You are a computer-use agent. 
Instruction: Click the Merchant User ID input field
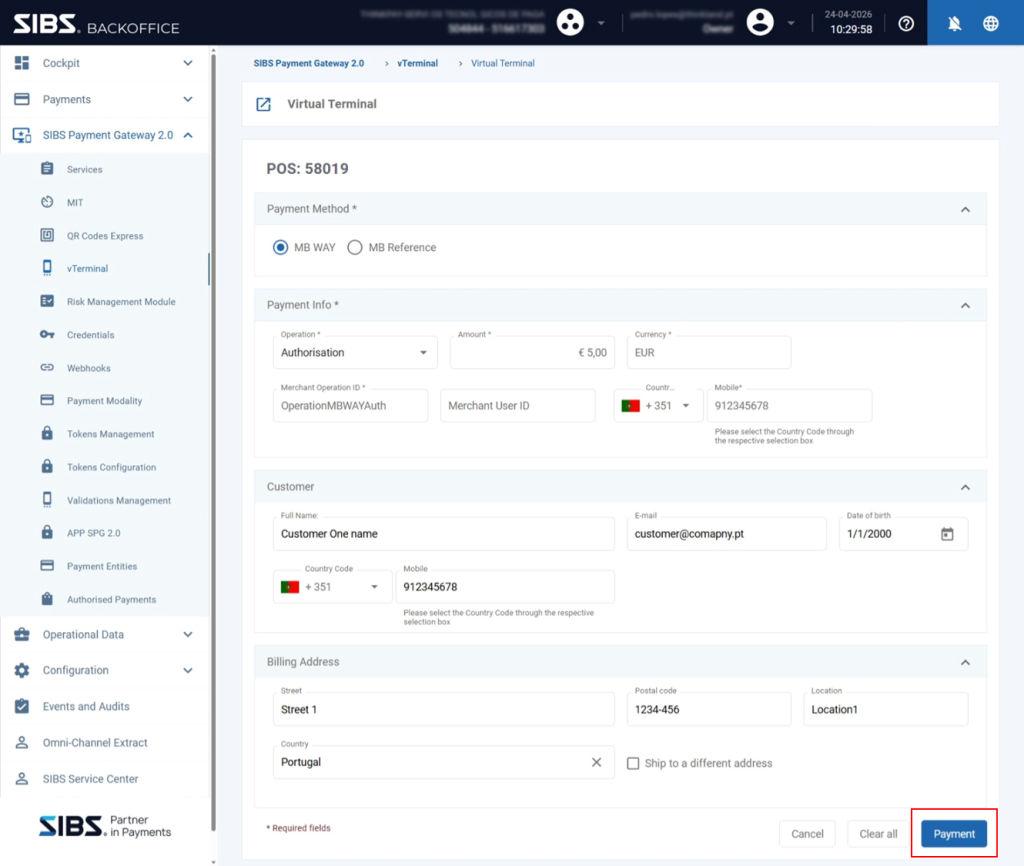[518, 406]
